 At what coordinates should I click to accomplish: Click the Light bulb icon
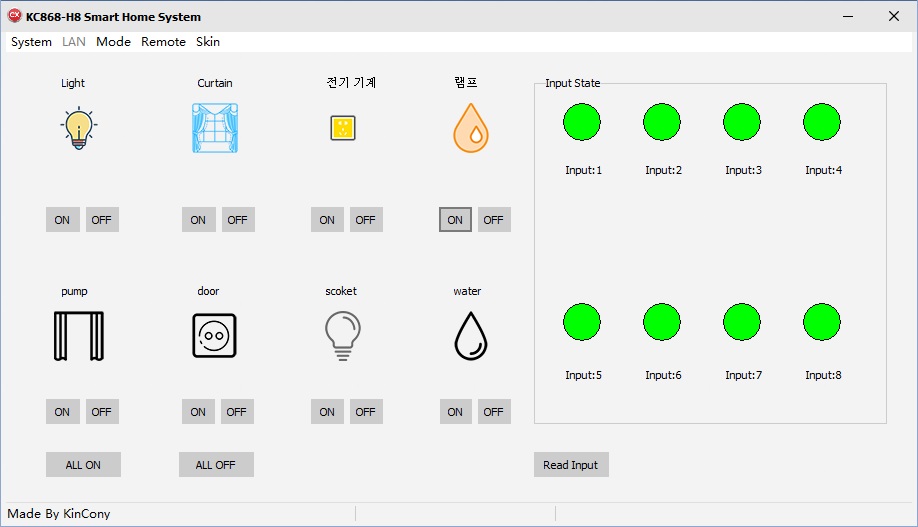point(79,129)
